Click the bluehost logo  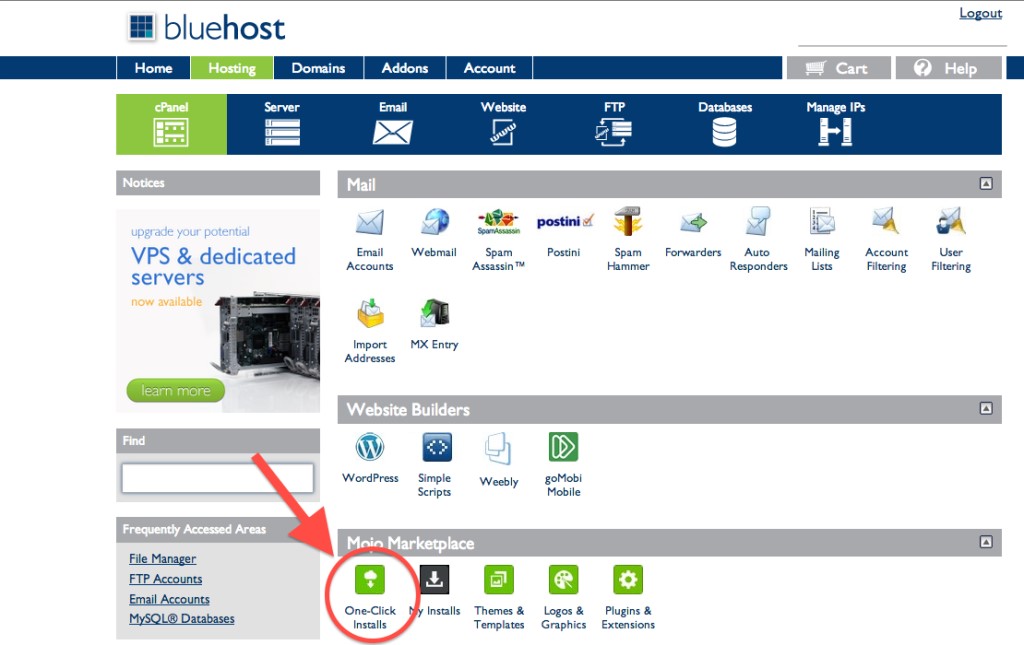(x=206, y=27)
